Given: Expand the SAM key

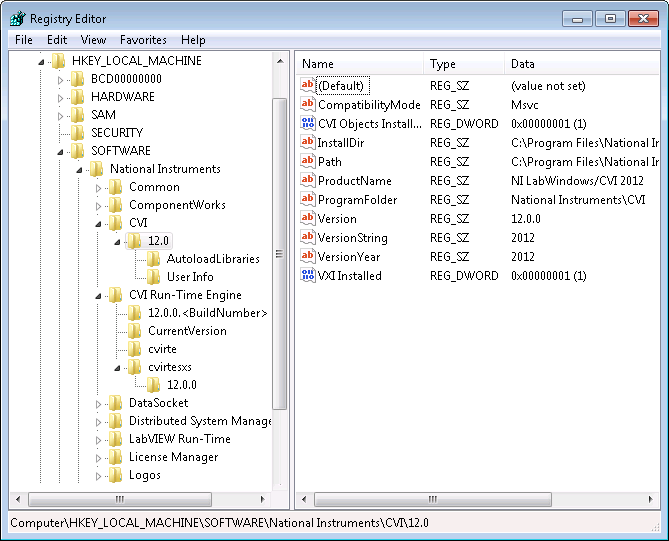Looking at the screenshot, I should (x=60, y=116).
